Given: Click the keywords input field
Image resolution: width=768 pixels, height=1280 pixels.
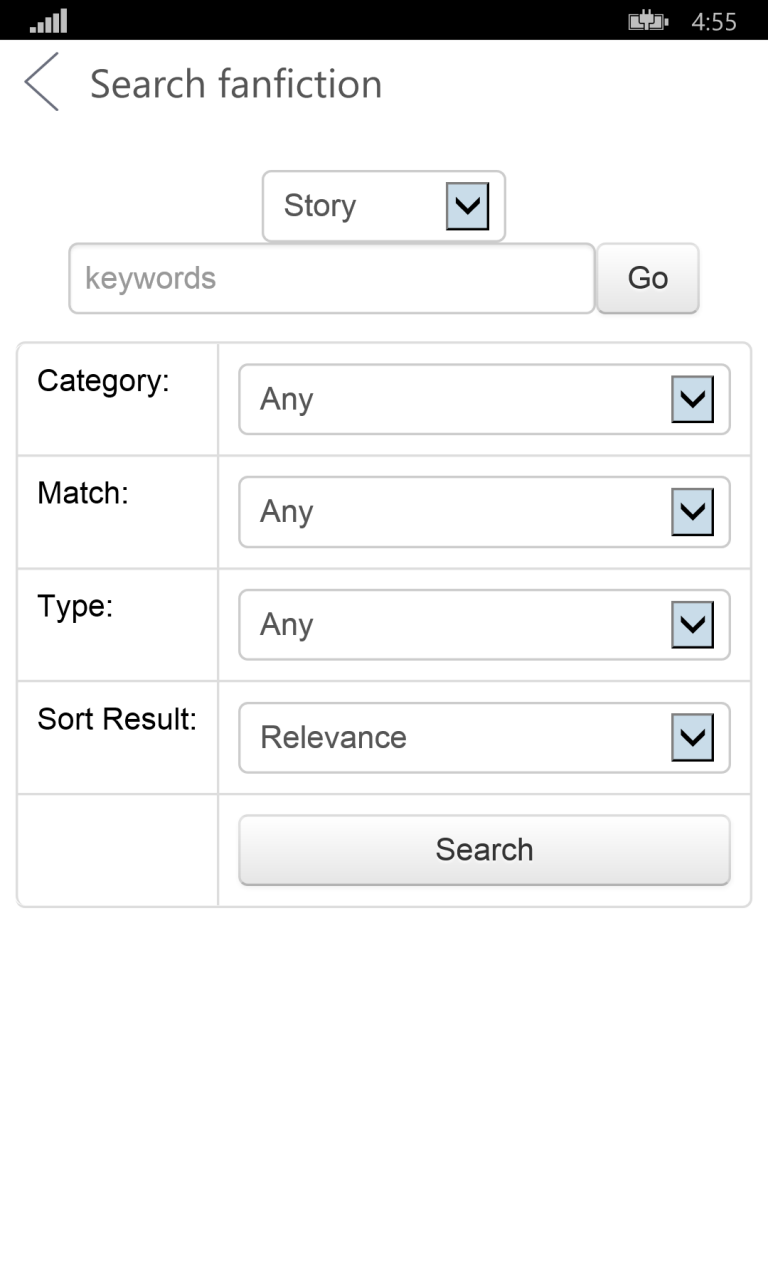Looking at the screenshot, I should point(330,278).
